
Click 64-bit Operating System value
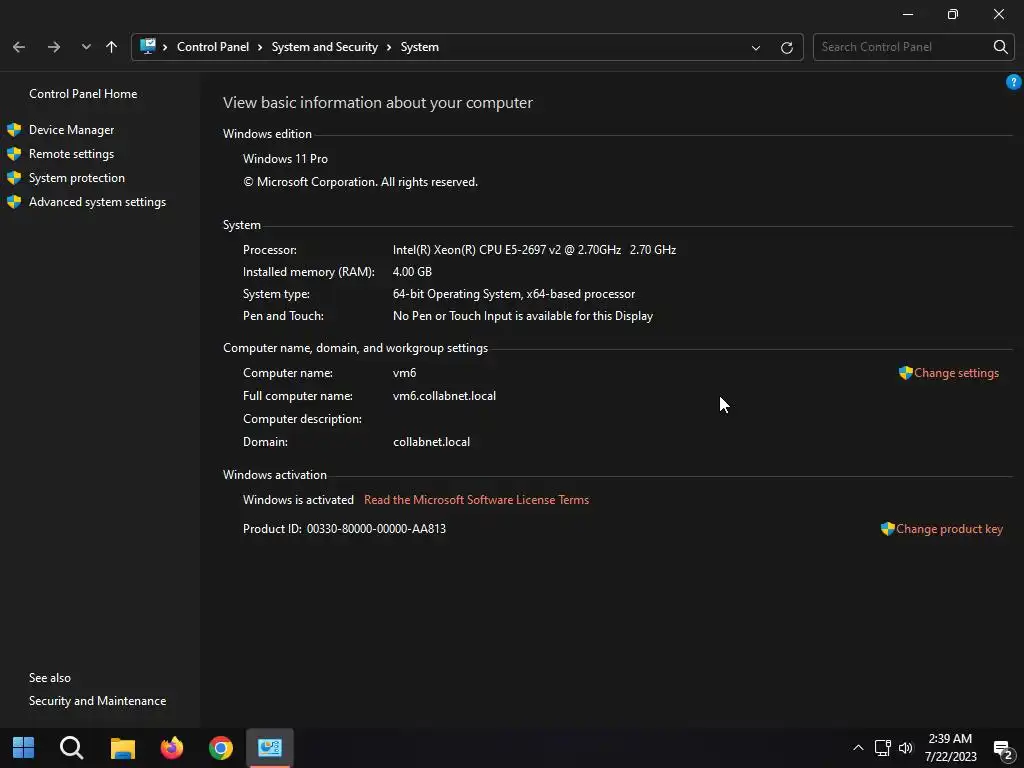pyautogui.click(x=514, y=294)
